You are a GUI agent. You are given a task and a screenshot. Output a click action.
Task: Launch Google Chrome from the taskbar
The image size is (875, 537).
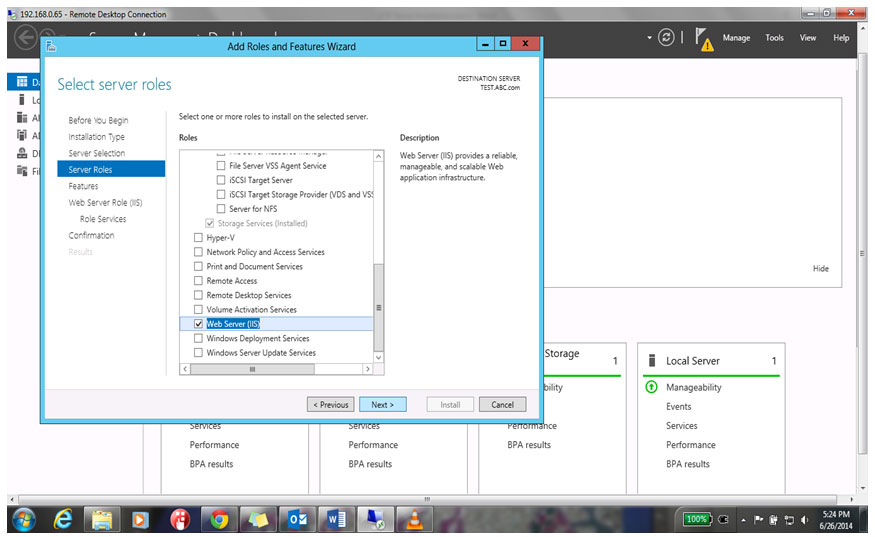pos(219,520)
